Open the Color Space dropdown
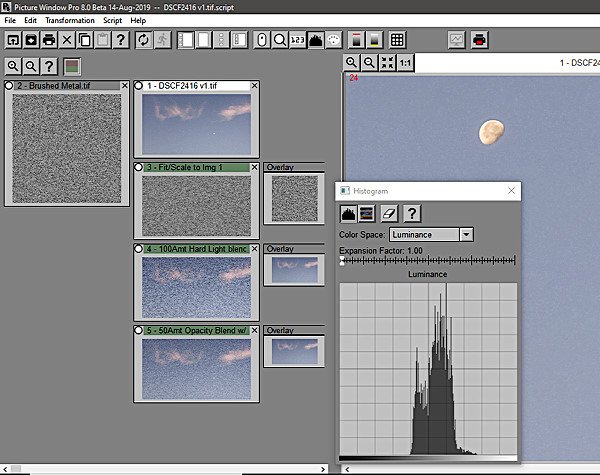Image resolution: width=600 pixels, height=475 pixels. [466, 234]
